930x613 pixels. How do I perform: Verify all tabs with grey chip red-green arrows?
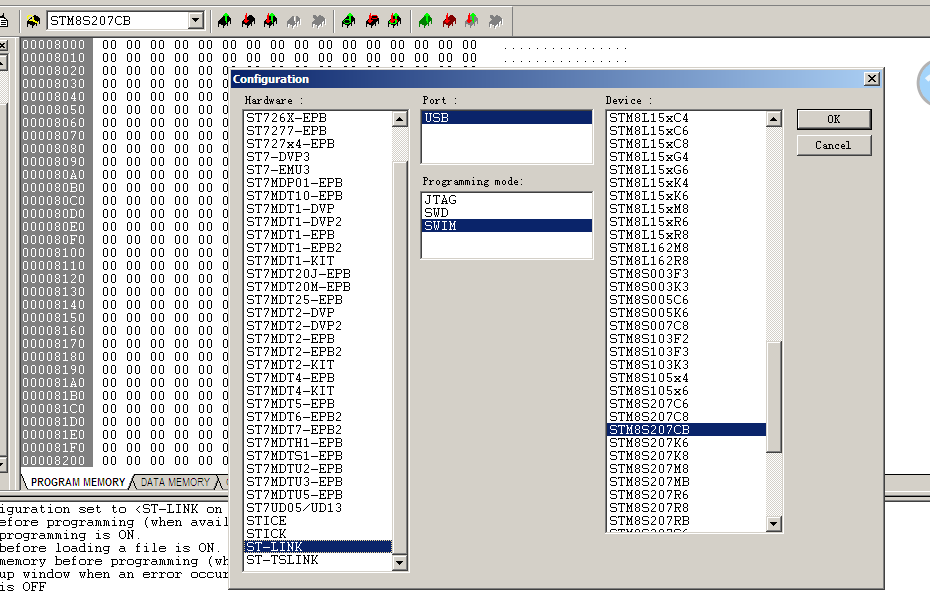click(x=472, y=21)
